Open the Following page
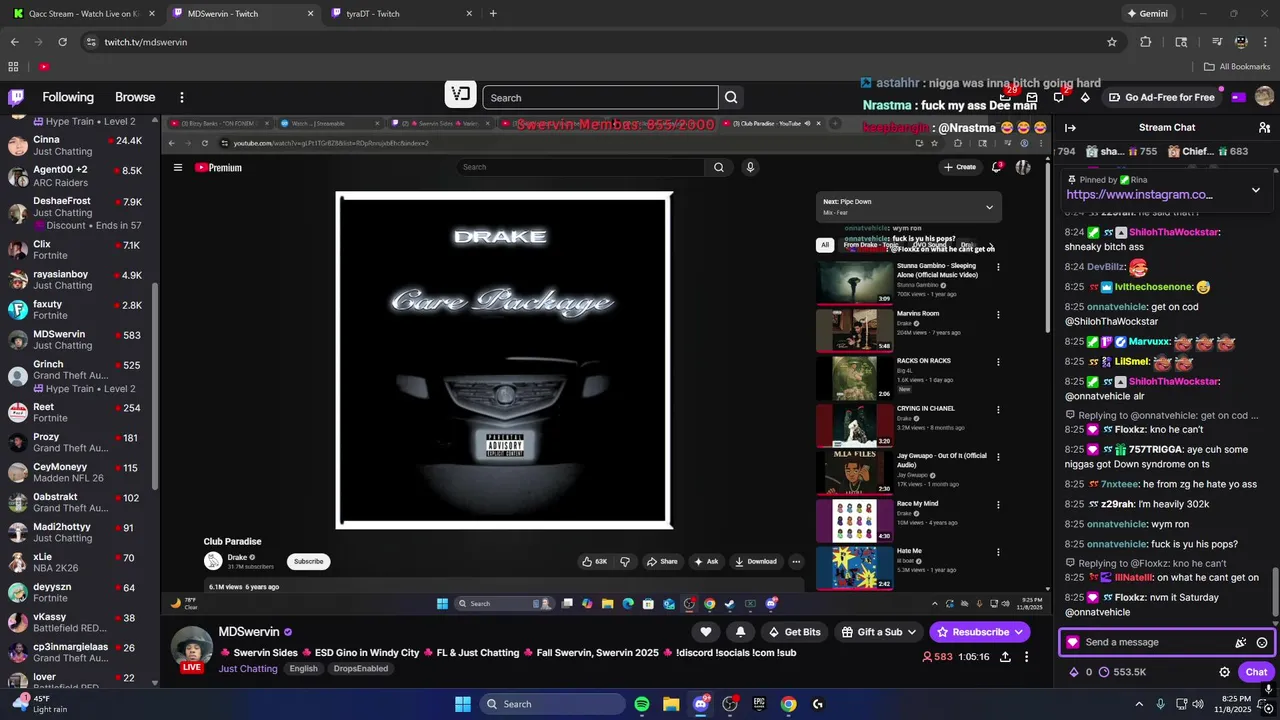Viewport: 1280px width, 720px height. (x=68, y=97)
